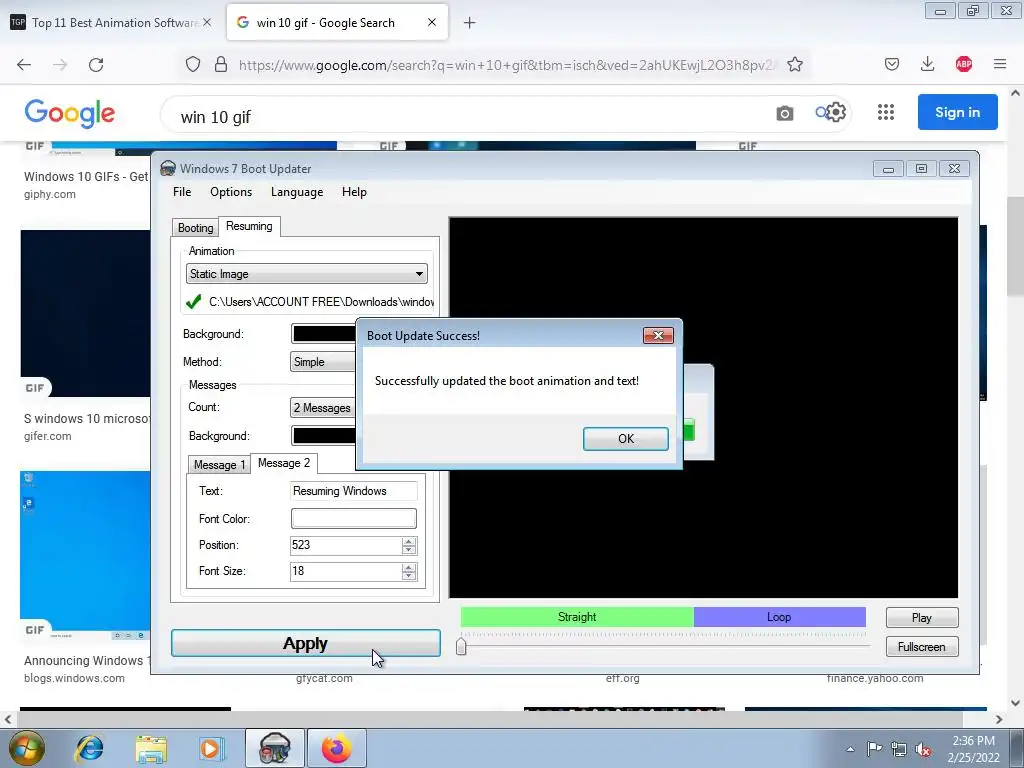Select the Message 2 tab
The image size is (1024, 768).
click(284, 463)
